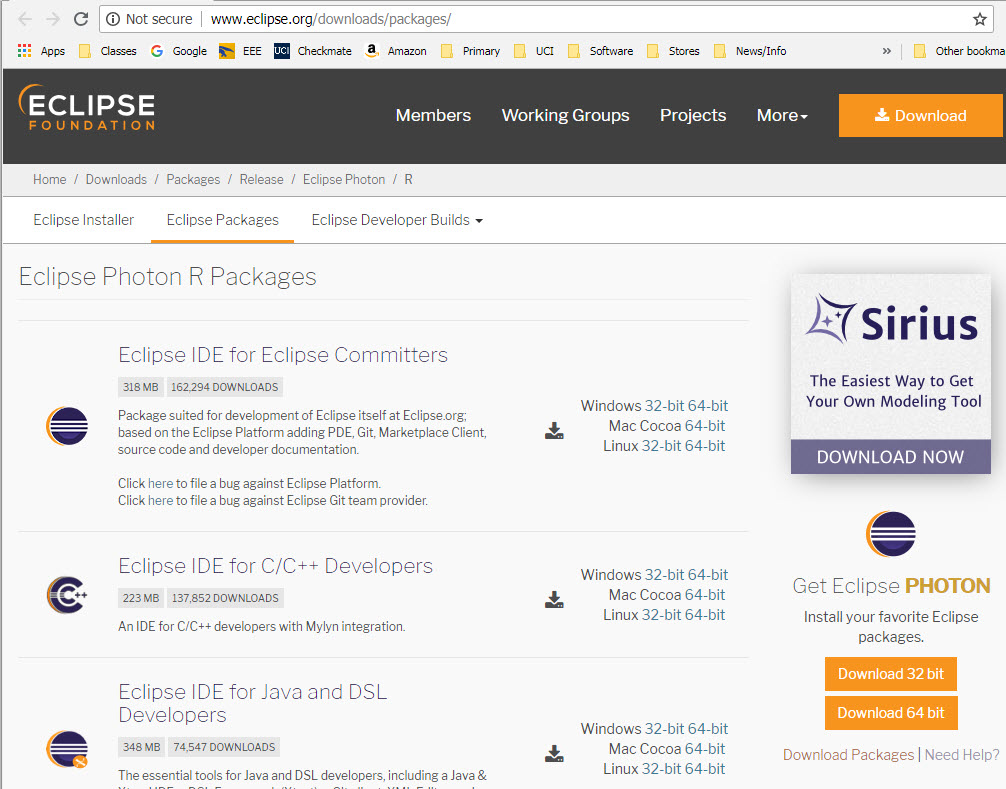Download Committers package Mac Cocoa 64-bit
The height and width of the screenshot is (789, 1006).
coord(704,426)
